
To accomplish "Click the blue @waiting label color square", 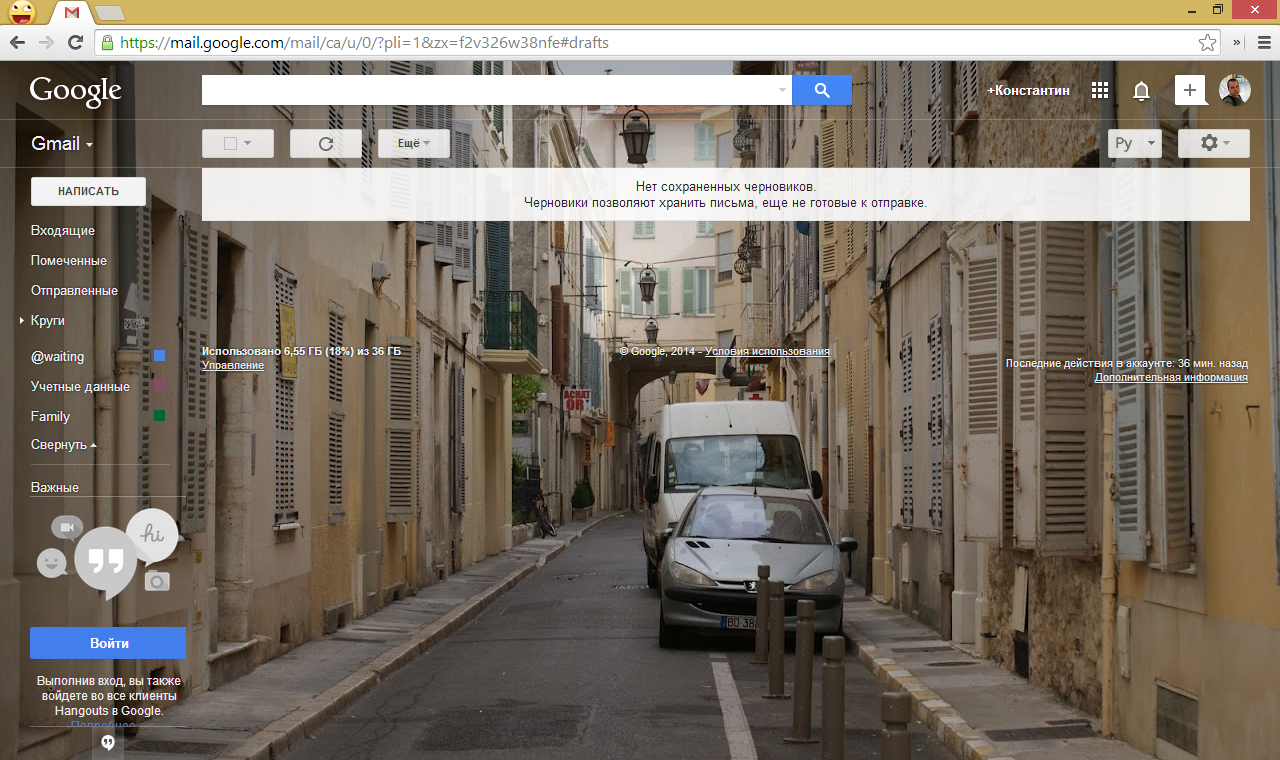I will [159, 357].
